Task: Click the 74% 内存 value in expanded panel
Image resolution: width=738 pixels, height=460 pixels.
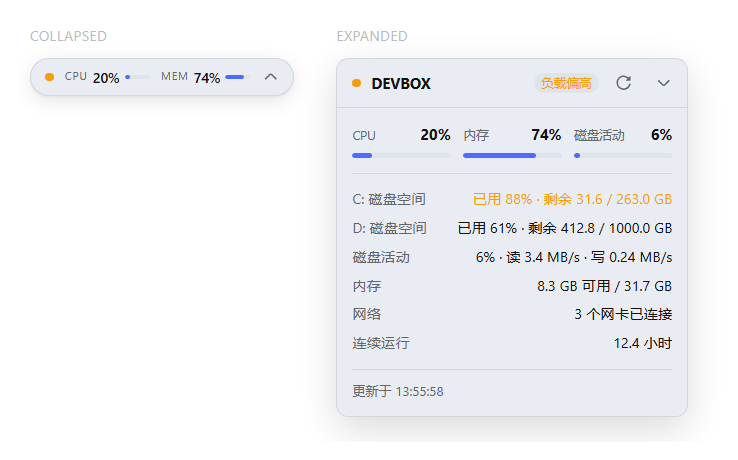Action: tap(546, 135)
